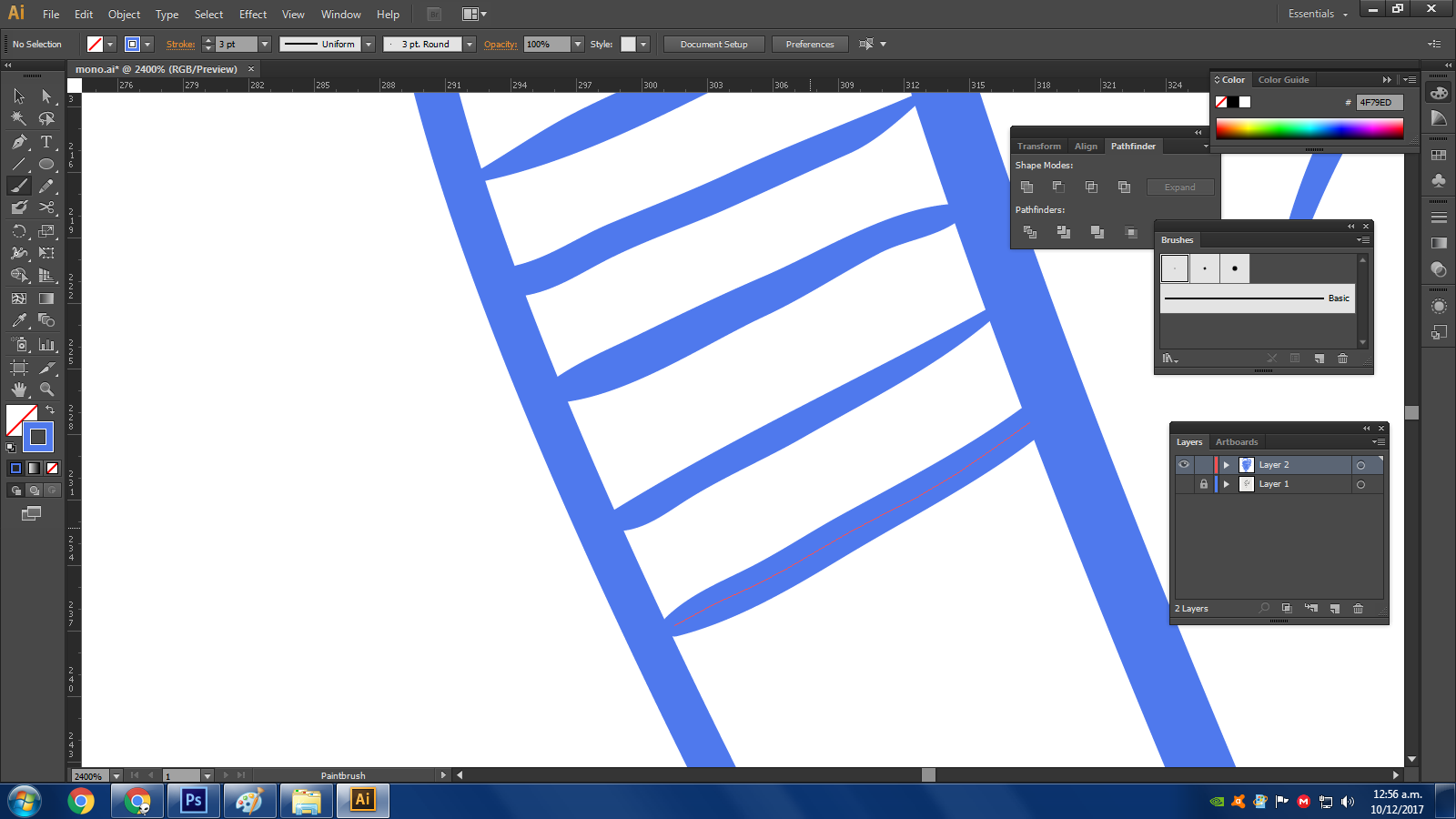
Task: Switch to Draw Normal mode
Action: (15, 490)
